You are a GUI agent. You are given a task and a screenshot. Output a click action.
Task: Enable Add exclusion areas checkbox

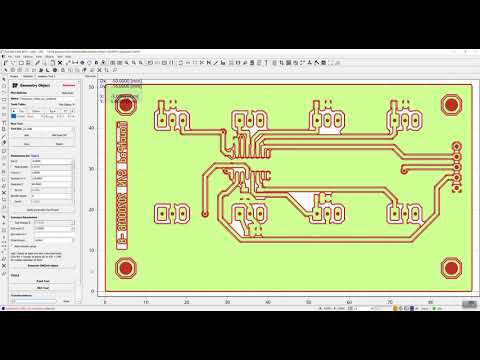[x=13, y=246]
